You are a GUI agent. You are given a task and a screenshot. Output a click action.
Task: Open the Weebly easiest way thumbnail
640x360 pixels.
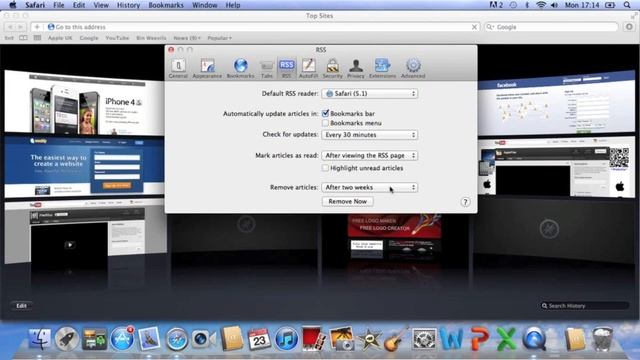pos(84,167)
